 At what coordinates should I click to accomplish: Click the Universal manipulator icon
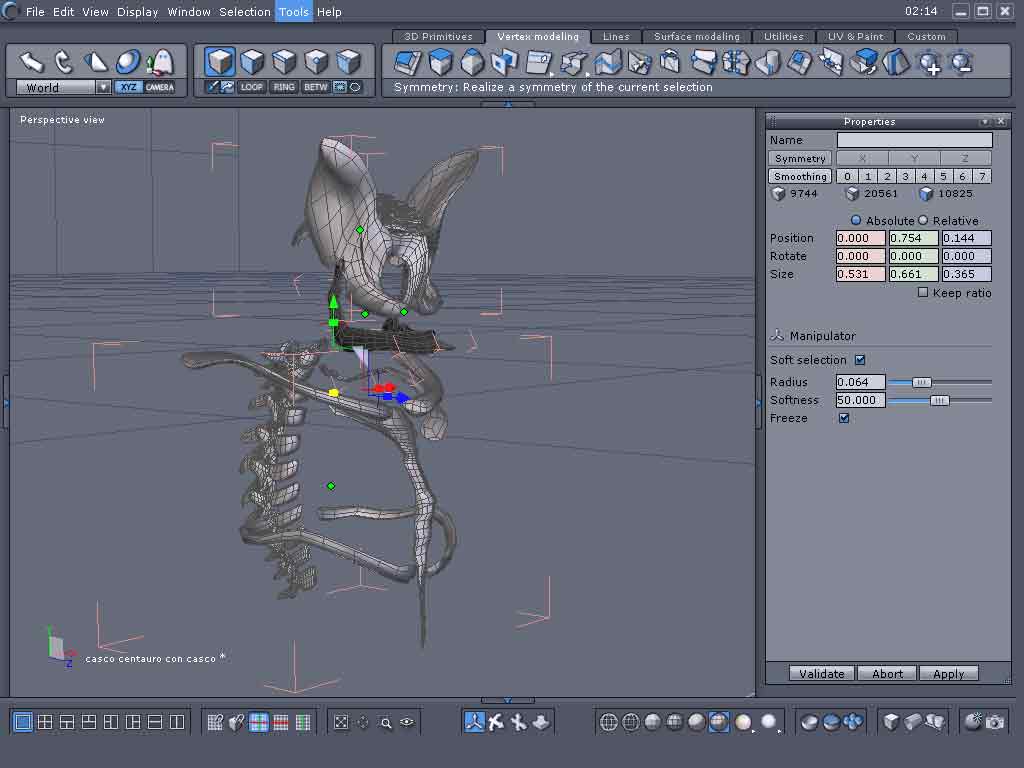[474, 722]
